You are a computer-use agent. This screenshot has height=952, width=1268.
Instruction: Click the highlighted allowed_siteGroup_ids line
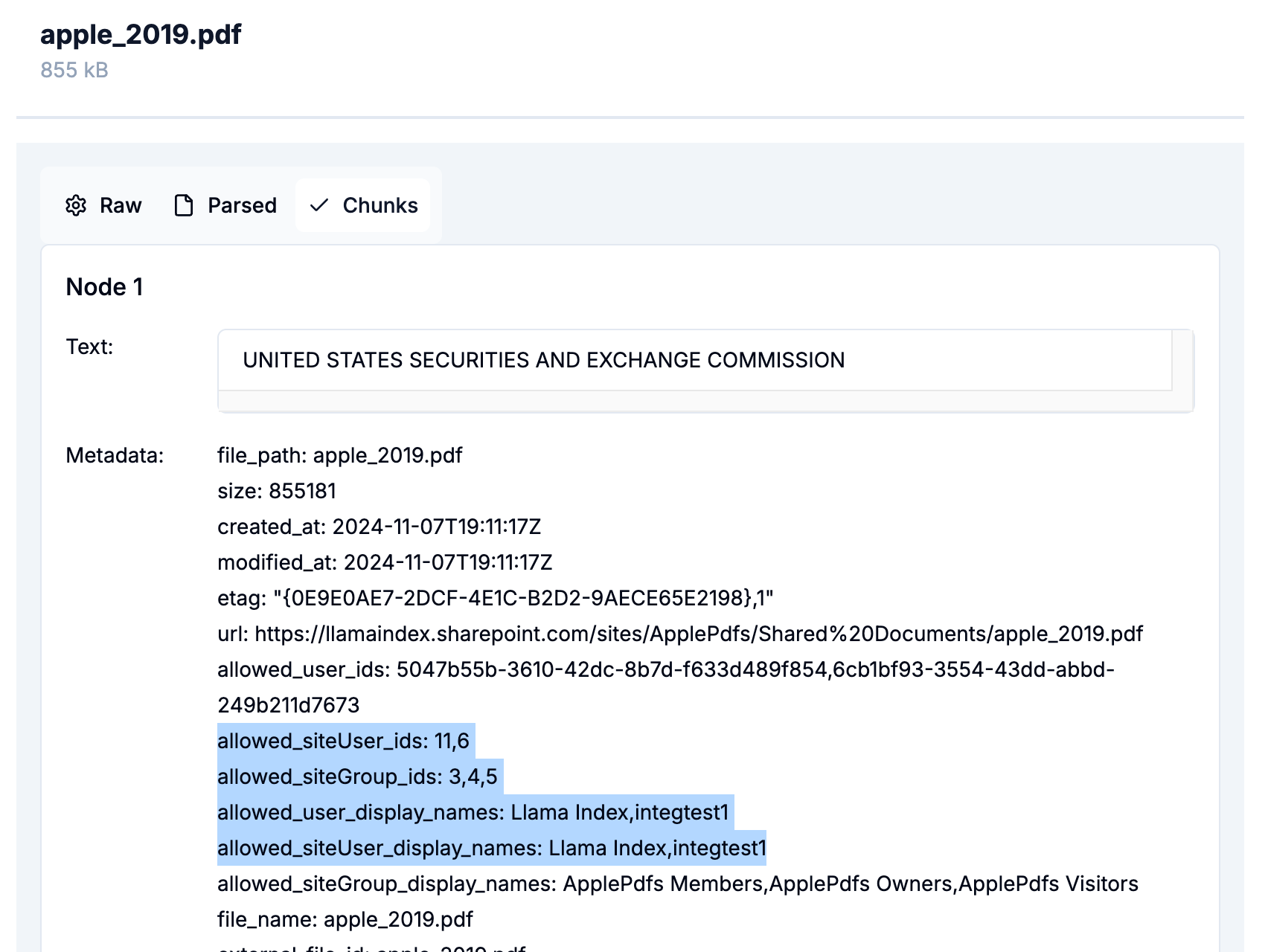point(357,776)
